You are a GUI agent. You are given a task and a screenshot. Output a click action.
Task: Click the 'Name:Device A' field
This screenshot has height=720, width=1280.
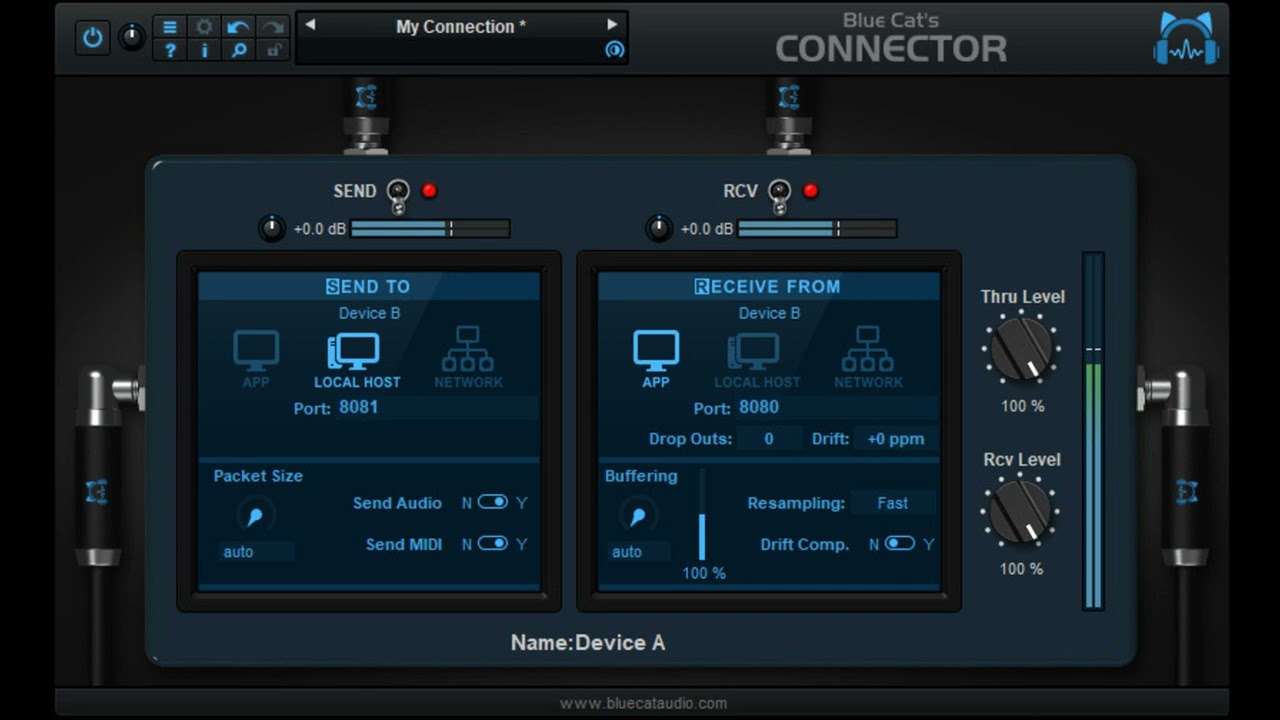588,643
